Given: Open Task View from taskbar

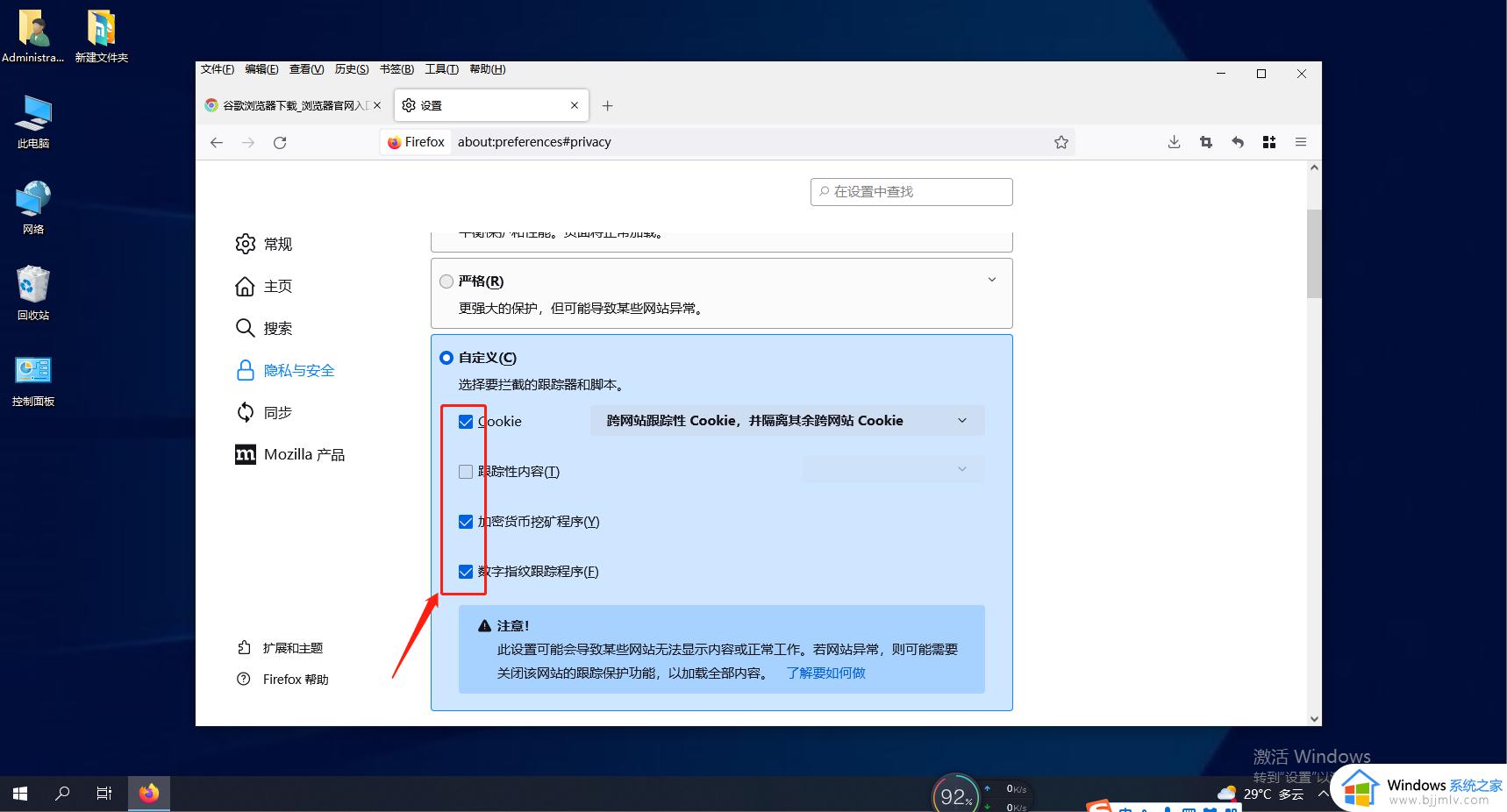Looking at the screenshot, I should (x=104, y=794).
